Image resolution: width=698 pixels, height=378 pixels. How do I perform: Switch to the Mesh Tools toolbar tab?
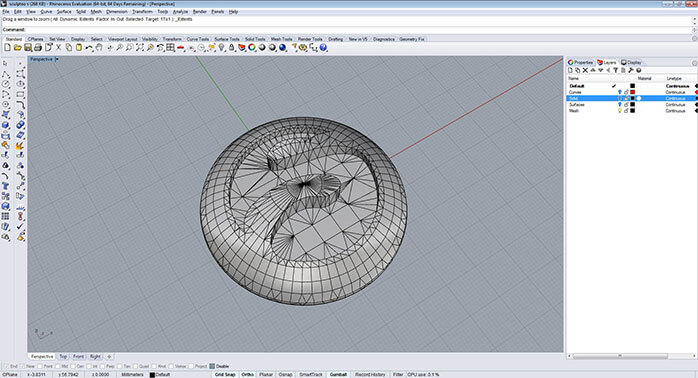click(282, 39)
